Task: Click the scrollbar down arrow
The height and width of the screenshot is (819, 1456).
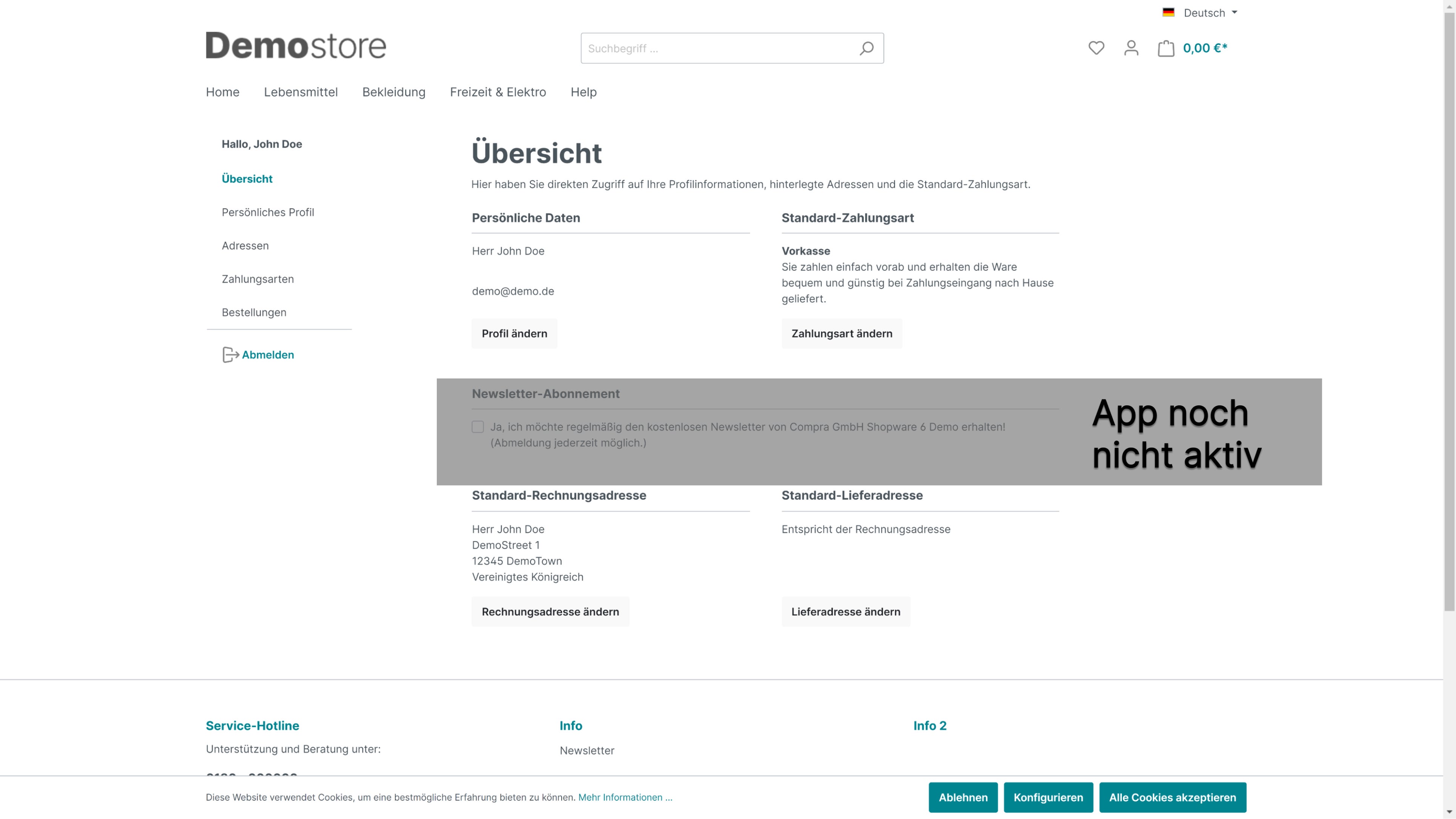Action: coord(1449,812)
